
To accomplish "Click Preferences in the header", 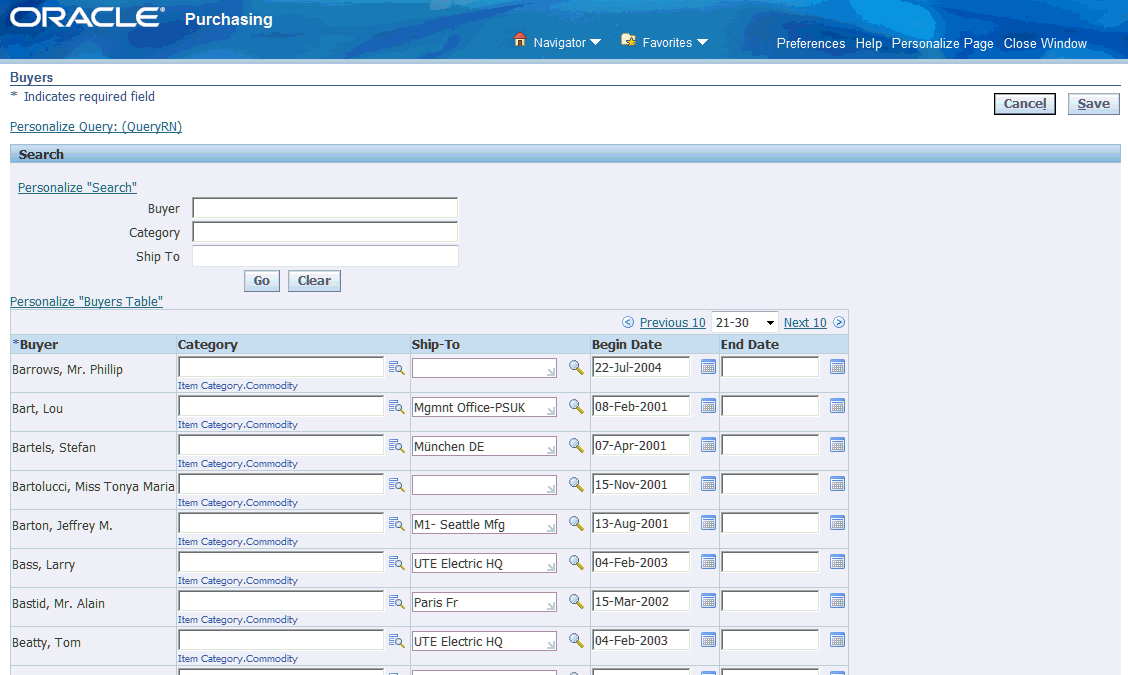I will [x=811, y=43].
